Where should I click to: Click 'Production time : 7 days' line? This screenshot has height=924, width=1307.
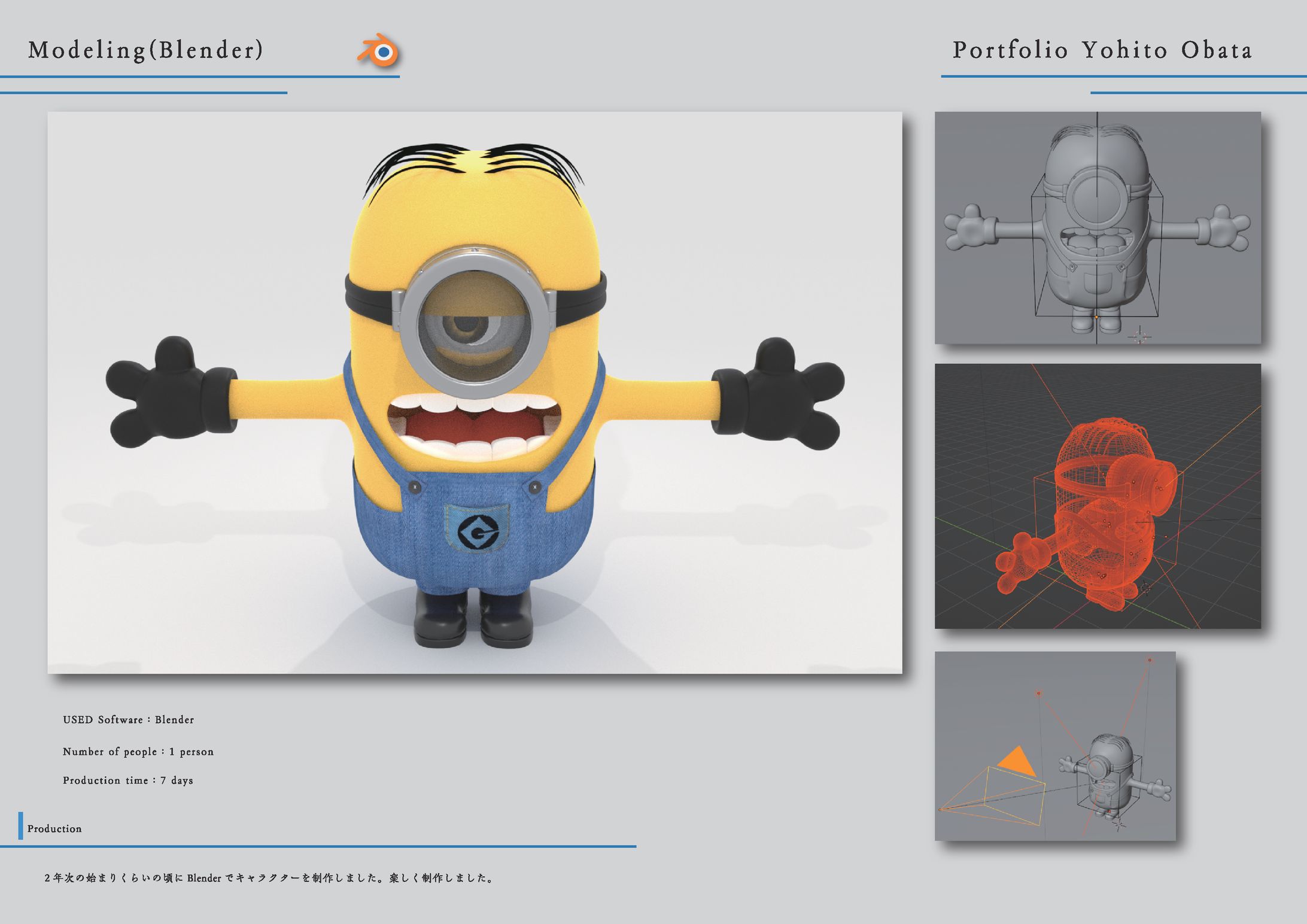point(128,780)
